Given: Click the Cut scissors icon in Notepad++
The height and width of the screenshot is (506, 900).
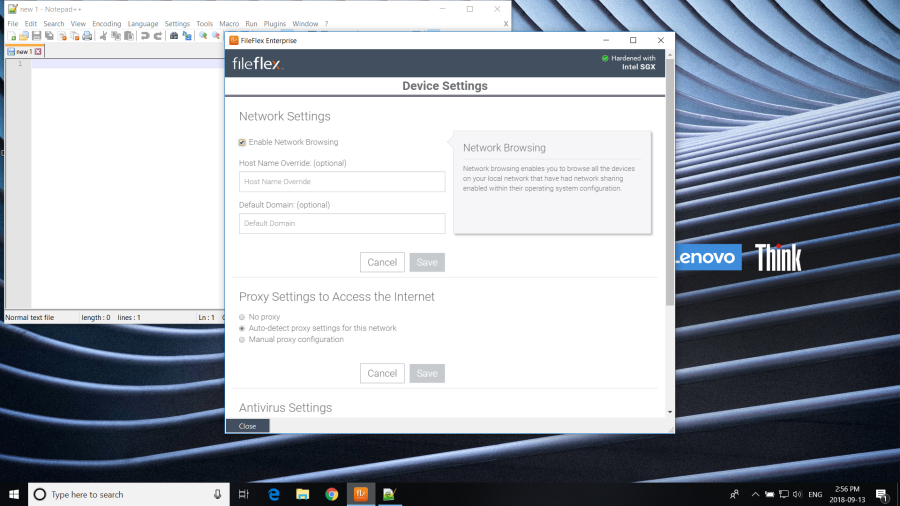Looking at the screenshot, I should click(103, 36).
